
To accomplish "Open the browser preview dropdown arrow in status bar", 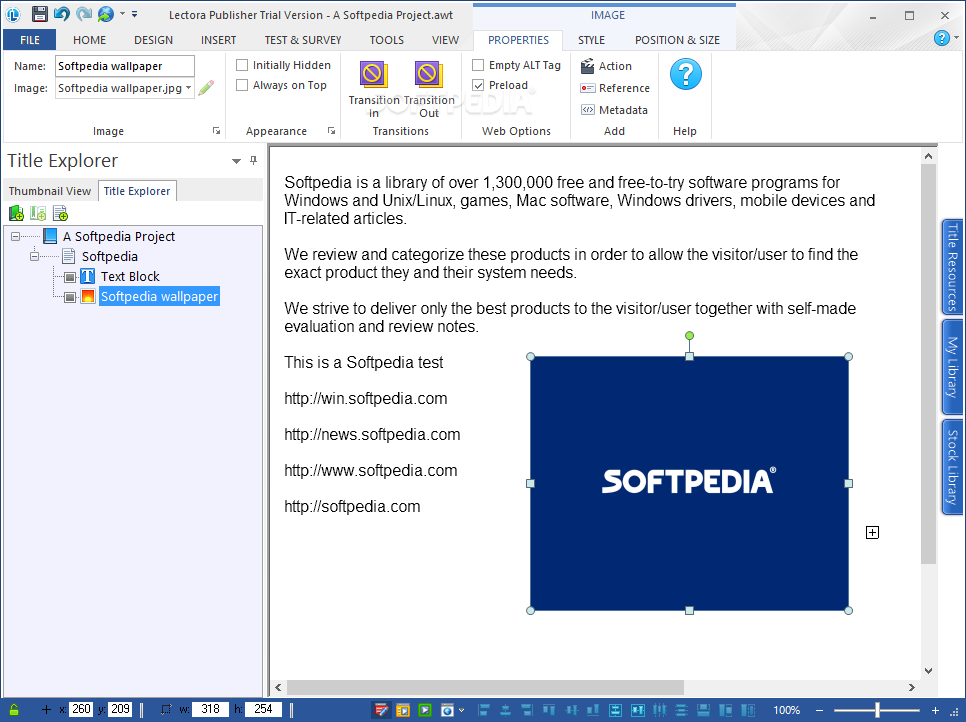I will click(x=461, y=710).
